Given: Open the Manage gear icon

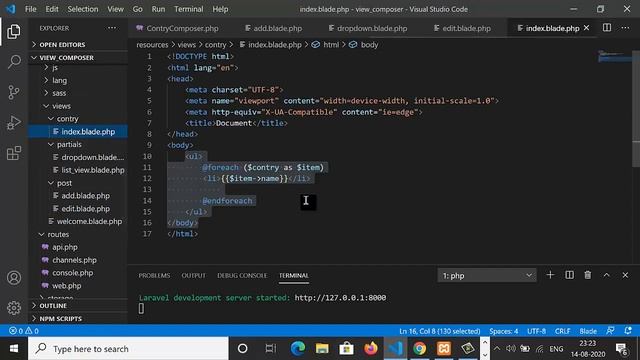Looking at the screenshot, I should (x=14, y=308).
